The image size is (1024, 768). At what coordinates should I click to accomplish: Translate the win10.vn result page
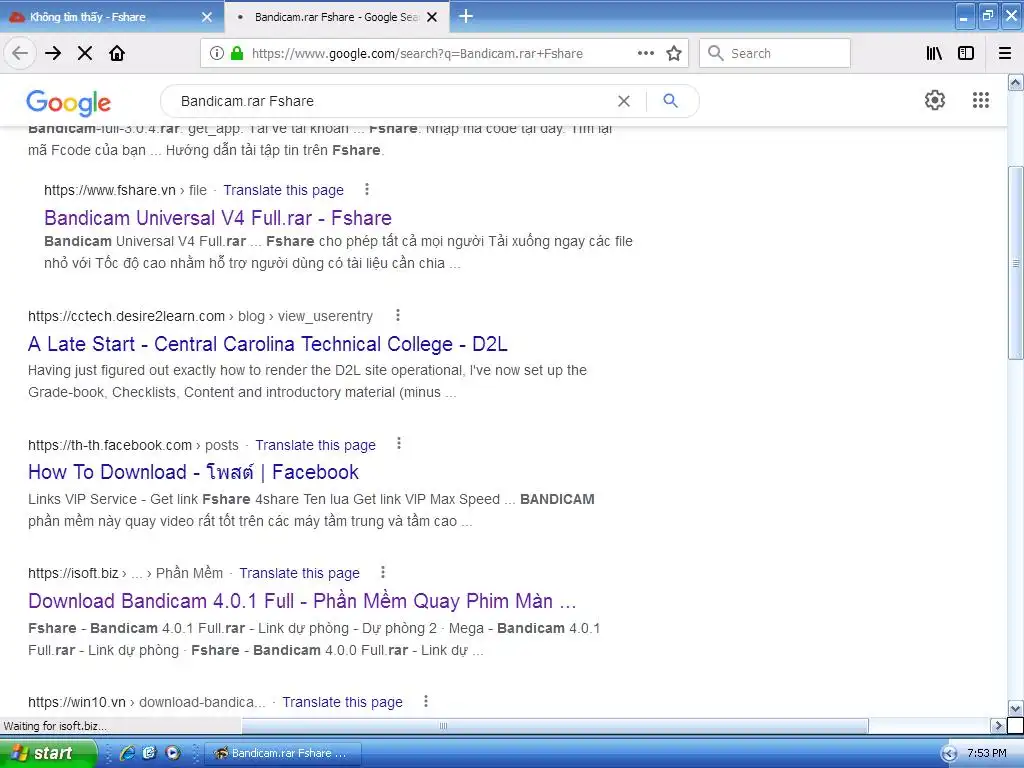pos(342,702)
